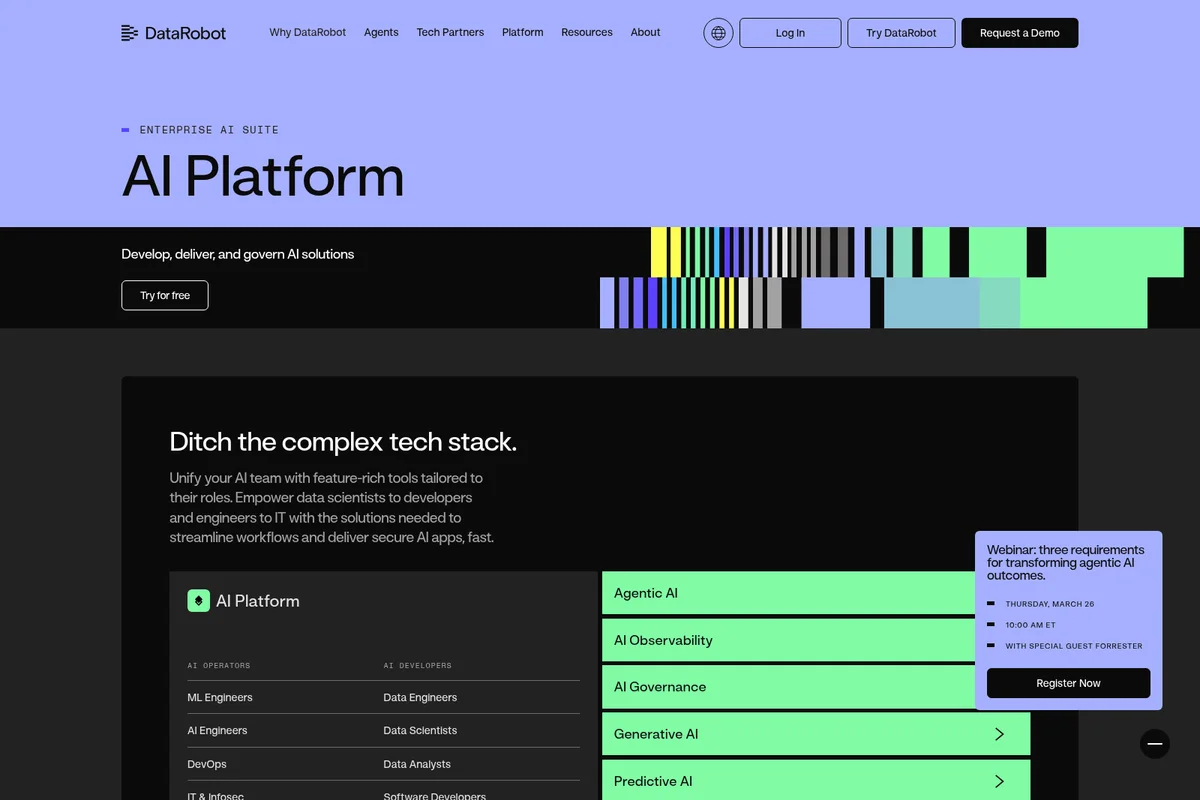Select Data Scientists under AI Developers
Viewport: 1200px width, 800px height.
pos(420,730)
